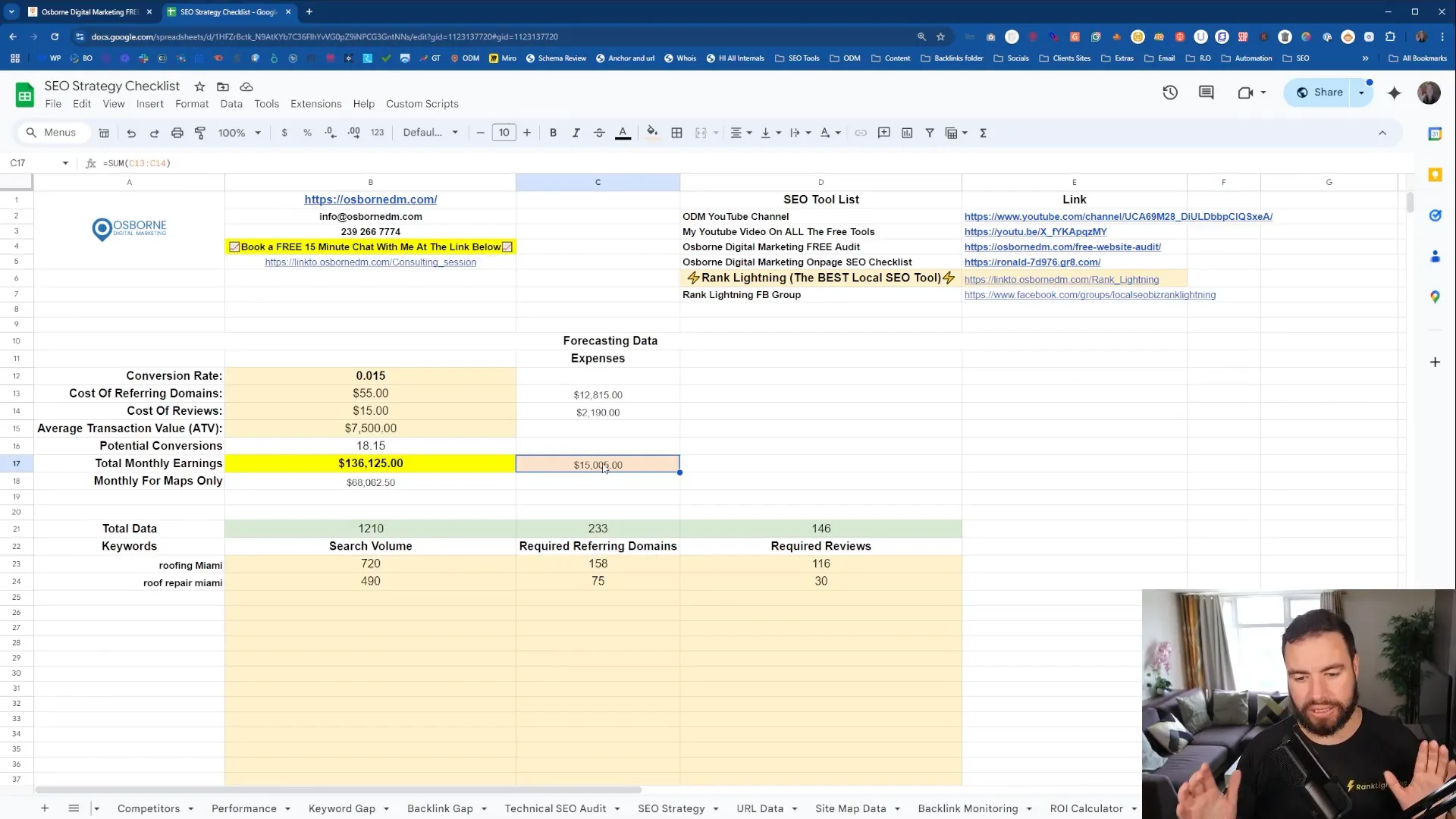Increase decimal places icon
Viewport: 1456px width, 819px height.
[x=354, y=133]
